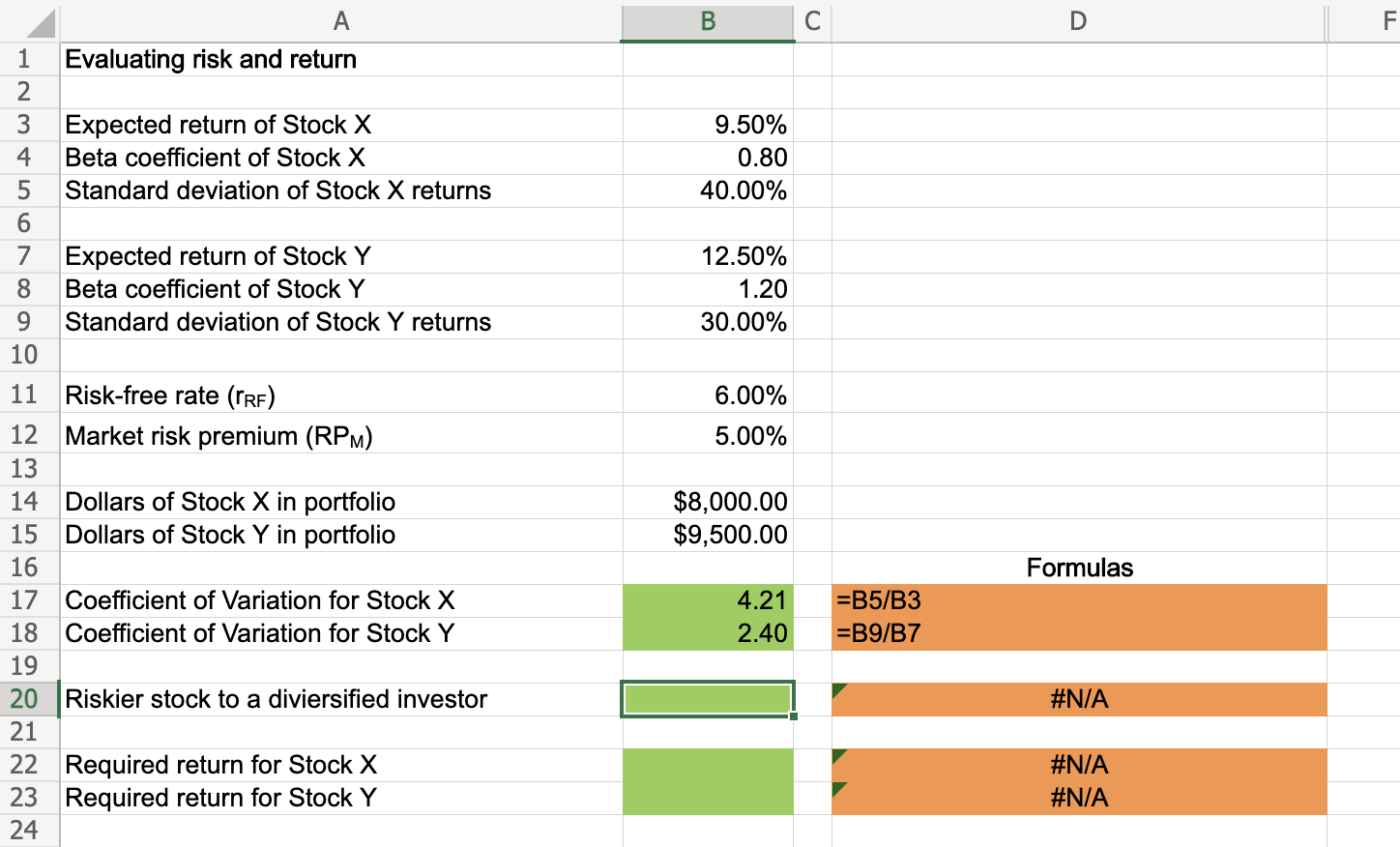This screenshot has height=847, width=1400.
Task: Select the $9,500.00 cell
Action: pos(707,535)
